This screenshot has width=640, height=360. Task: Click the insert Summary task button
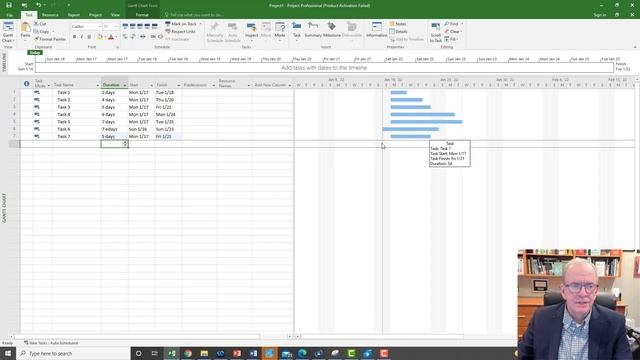click(x=313, y=30)
